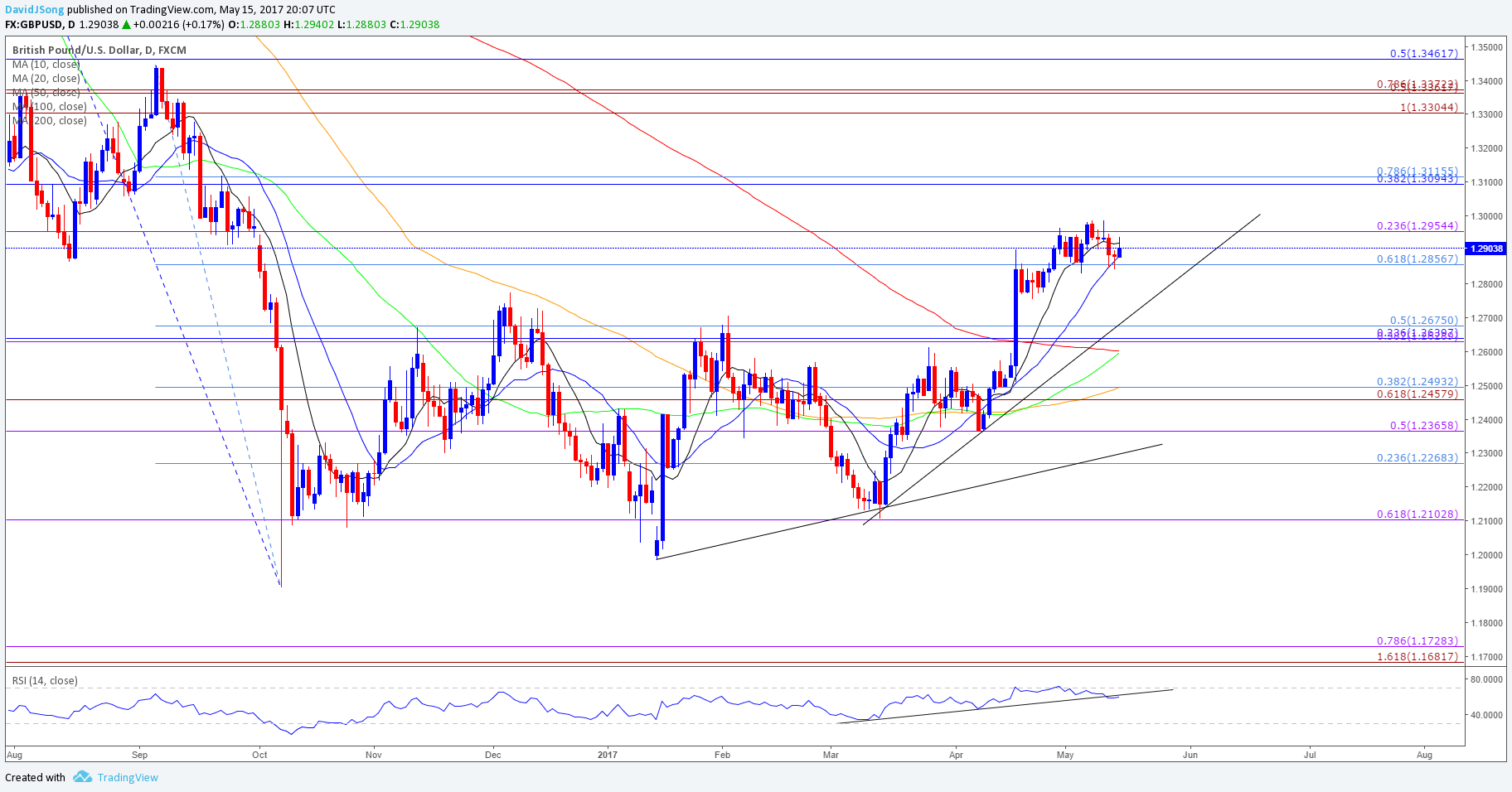Select the 0.5(1.26750) Fibonacci label
The width and height of the screenshot is (1512, 792).
[x=1423, y=320]
